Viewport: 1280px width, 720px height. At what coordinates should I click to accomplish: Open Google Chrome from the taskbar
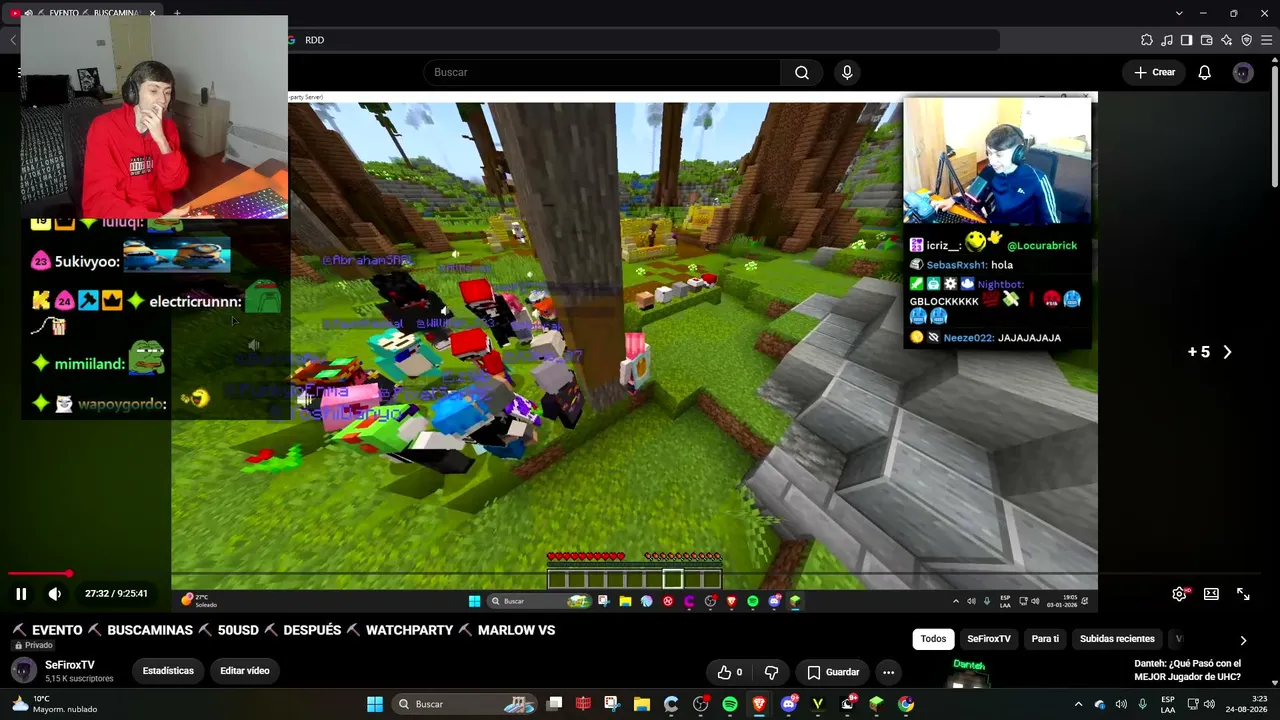point(906,704)
